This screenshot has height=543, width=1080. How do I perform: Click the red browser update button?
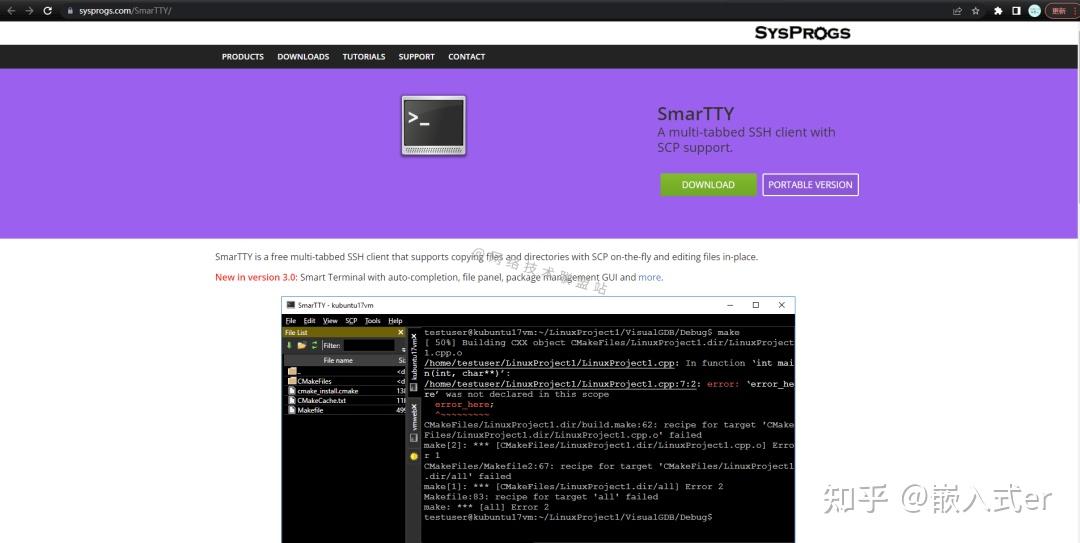point(1063,11)
